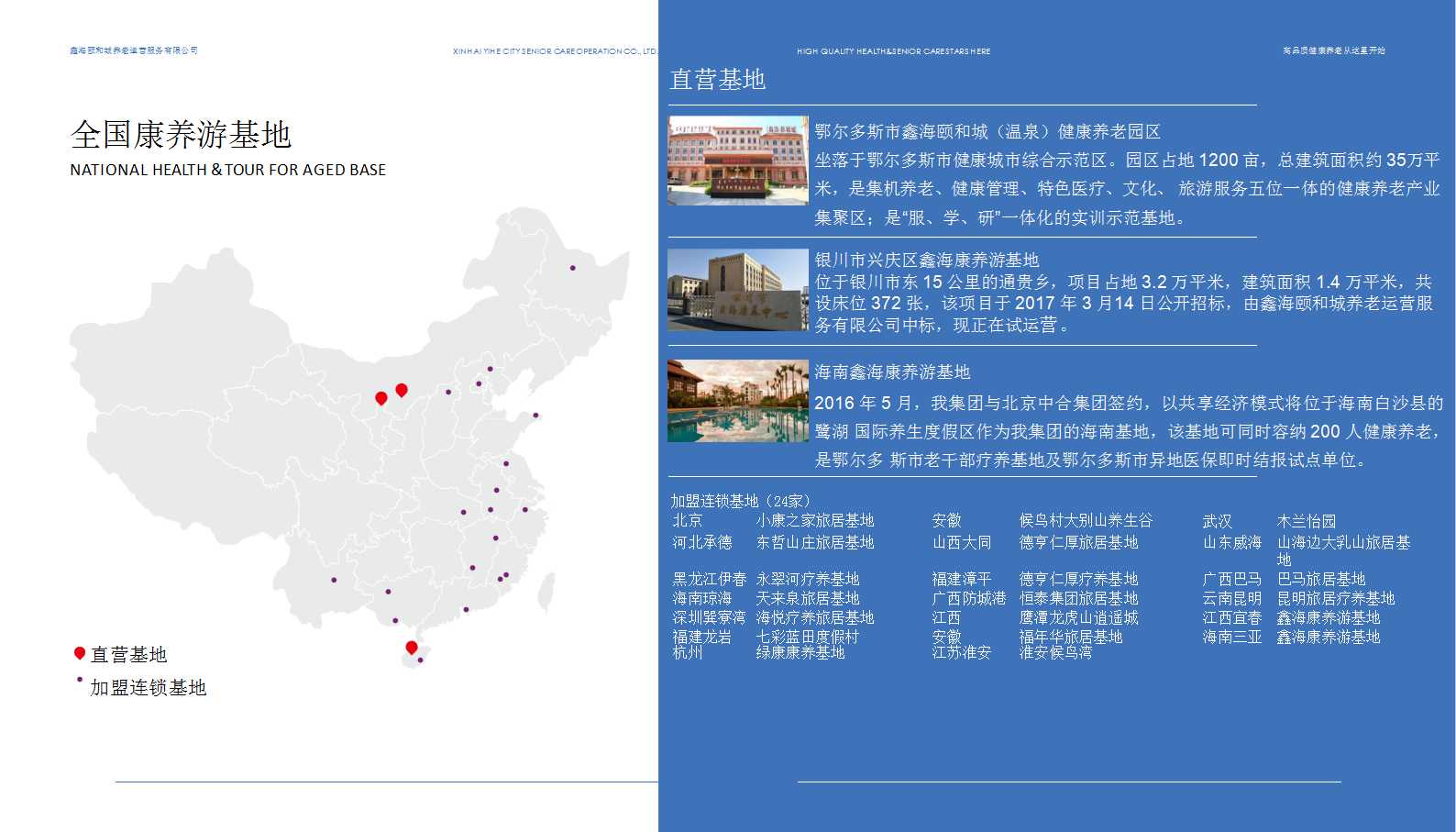Click 小康之家旅居基地 in the Beijing row

point(814,520)
